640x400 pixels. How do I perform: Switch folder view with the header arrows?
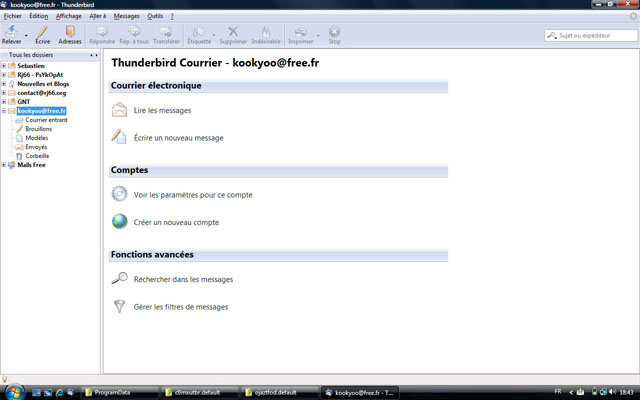pos(94,55)
